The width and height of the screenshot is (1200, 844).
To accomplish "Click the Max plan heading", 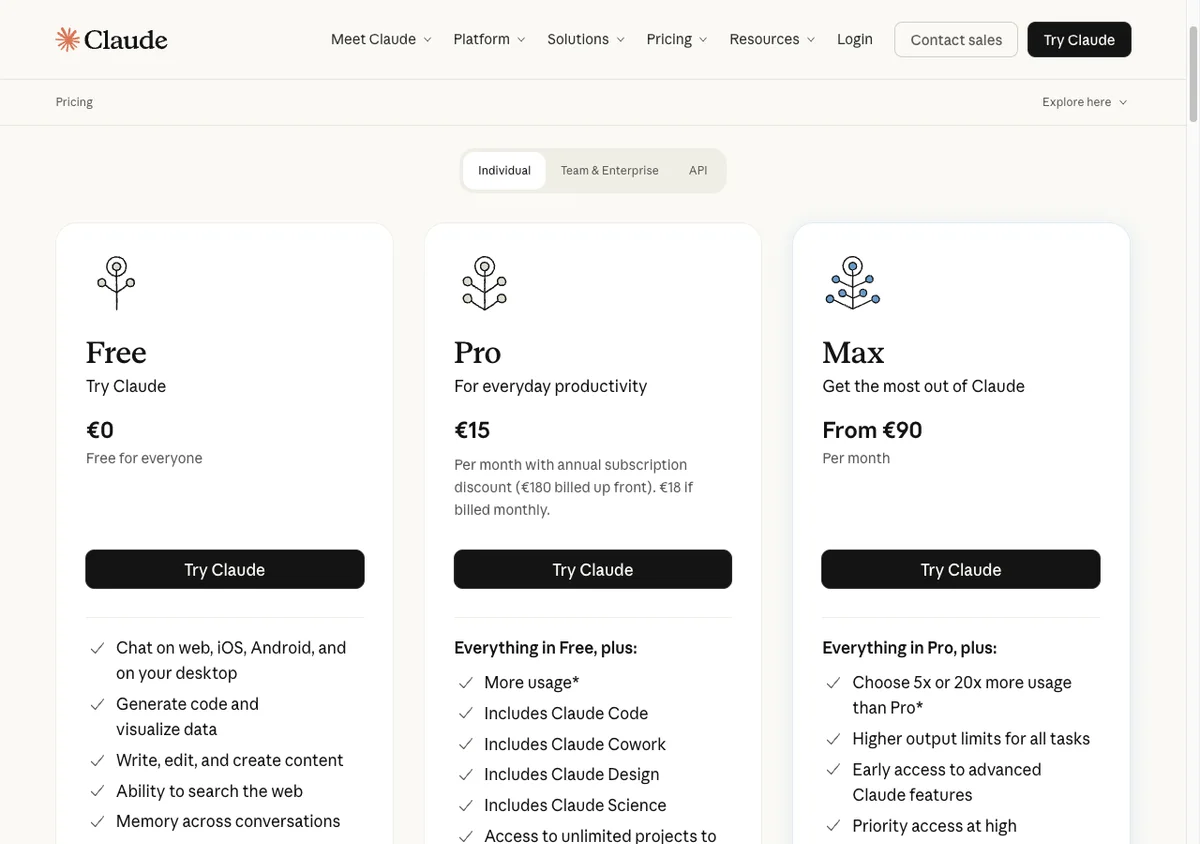I will point(853,352).
